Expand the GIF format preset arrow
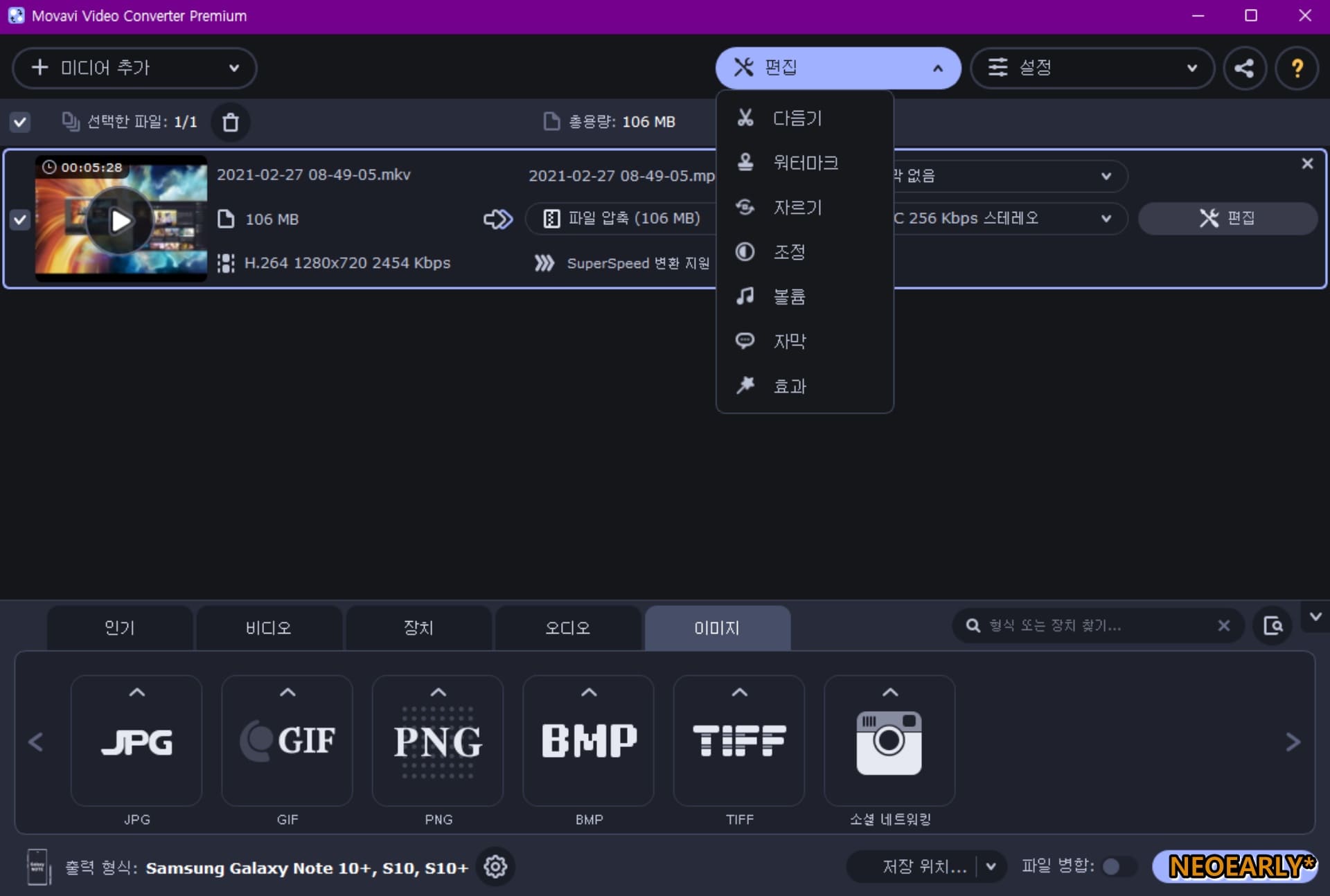 pyautogui.click(x=287, y=692)
